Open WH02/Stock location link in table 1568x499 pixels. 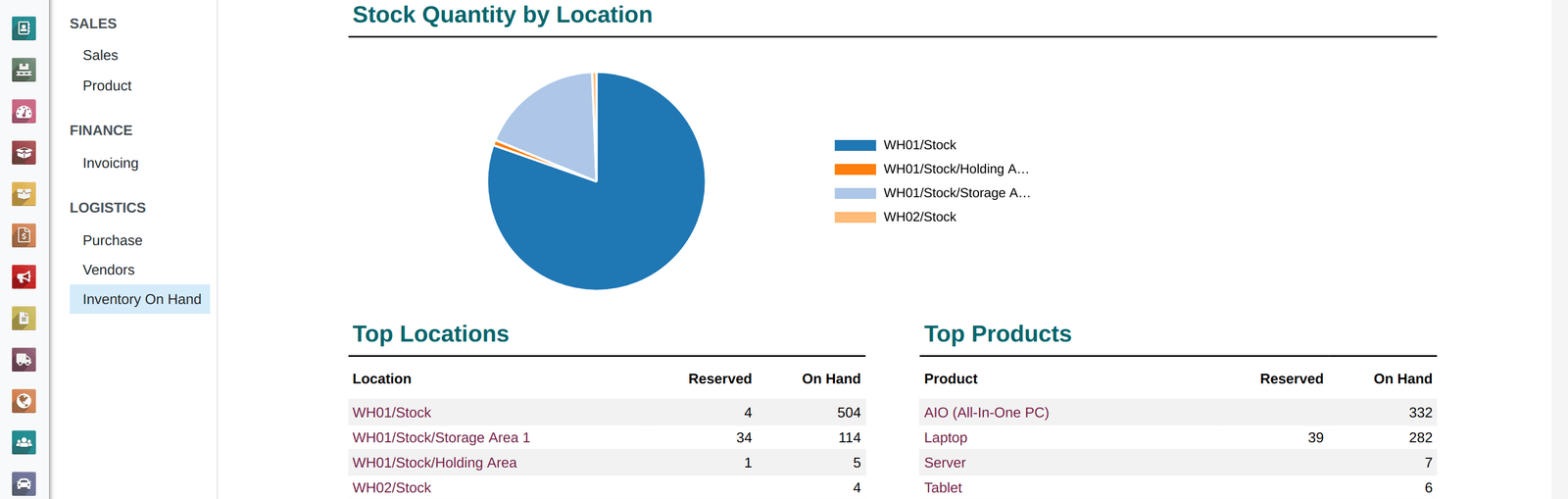[x=391, y=488]
